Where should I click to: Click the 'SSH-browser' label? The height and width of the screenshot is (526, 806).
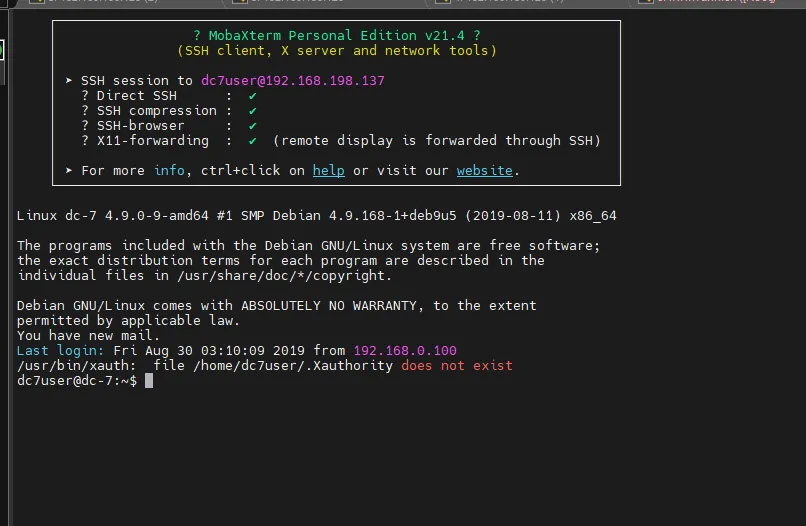(x=140, y=125)
